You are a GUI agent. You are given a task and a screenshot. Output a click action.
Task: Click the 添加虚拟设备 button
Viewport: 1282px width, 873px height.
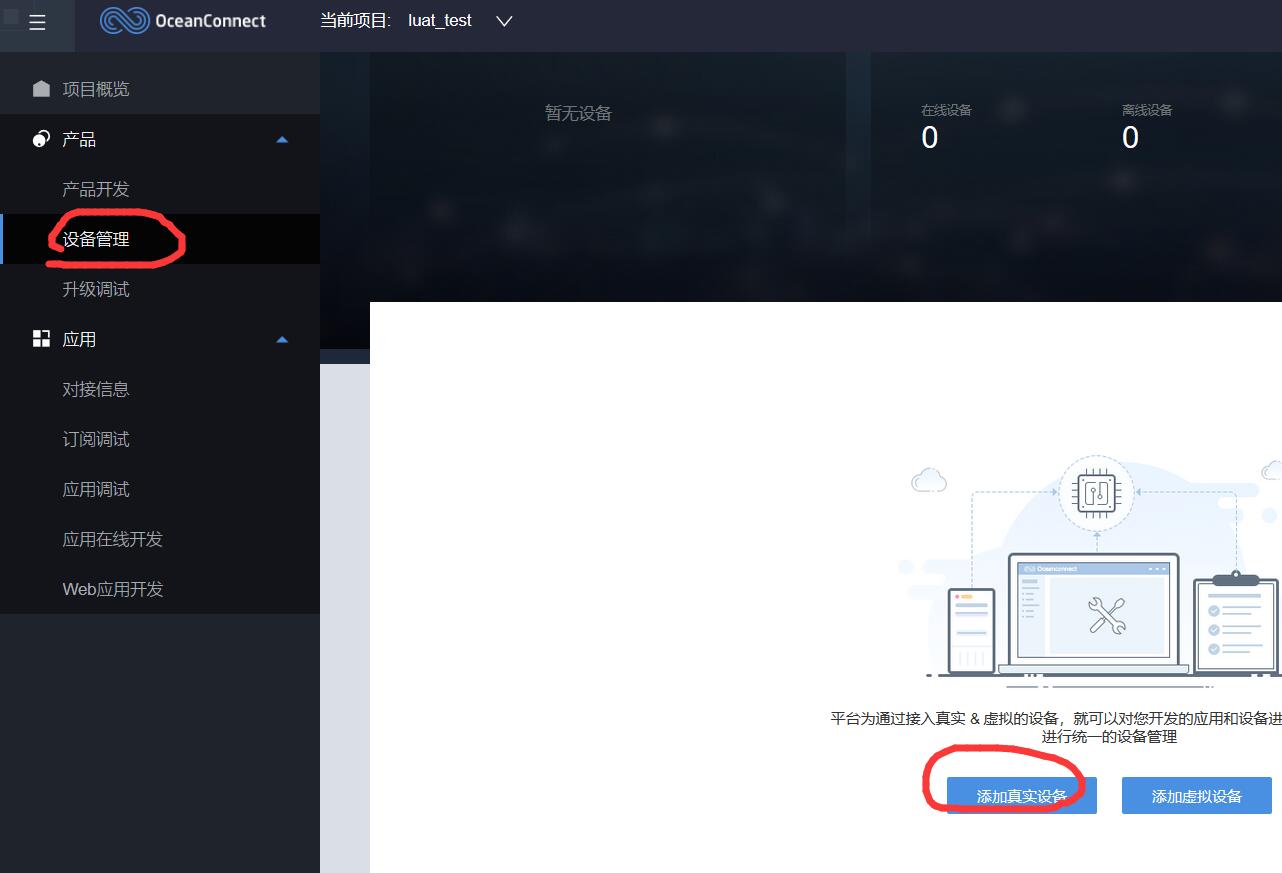point(1197,796)
